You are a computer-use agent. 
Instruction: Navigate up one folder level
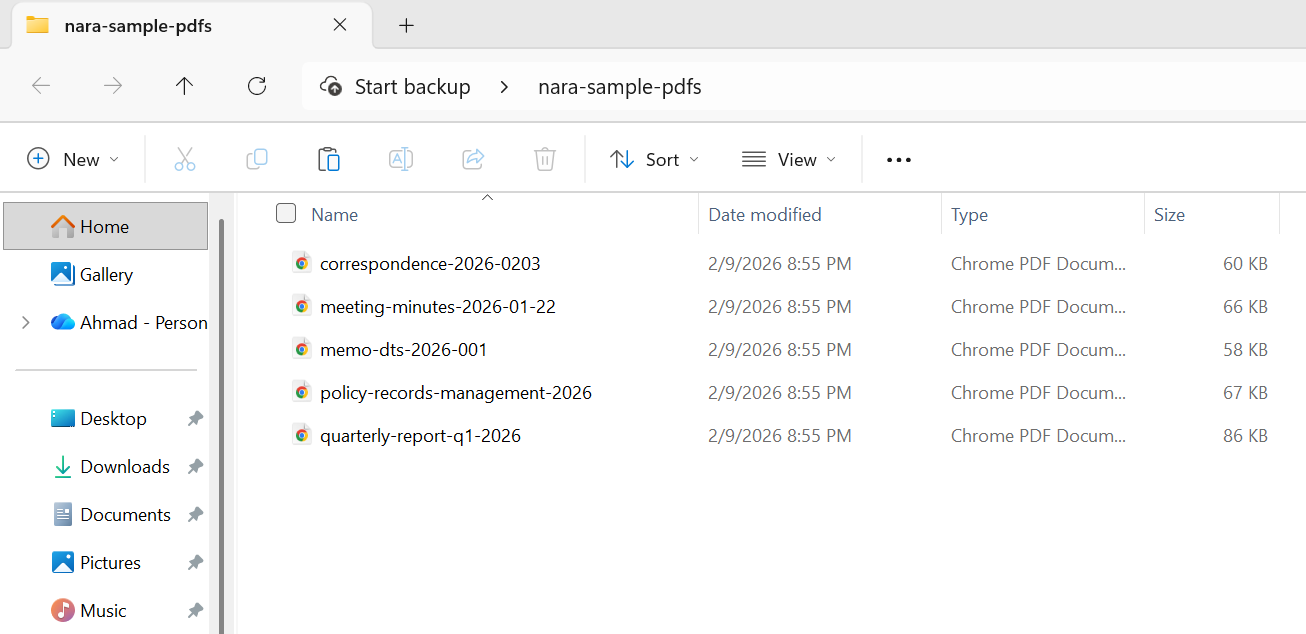coord(184,86)
